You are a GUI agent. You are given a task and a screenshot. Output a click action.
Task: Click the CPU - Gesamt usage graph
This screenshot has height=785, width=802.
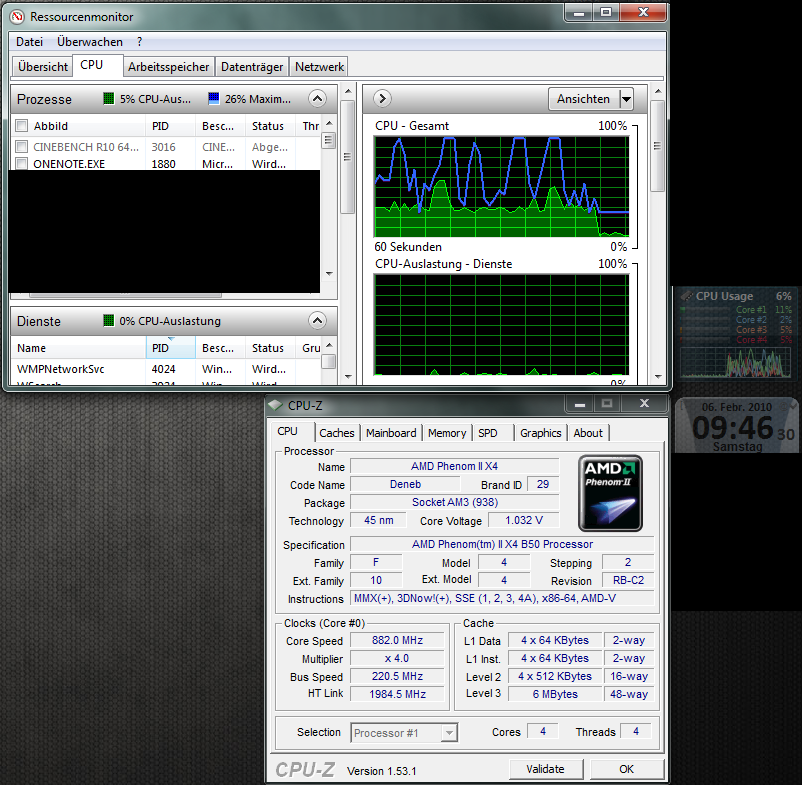click(501, 187)
